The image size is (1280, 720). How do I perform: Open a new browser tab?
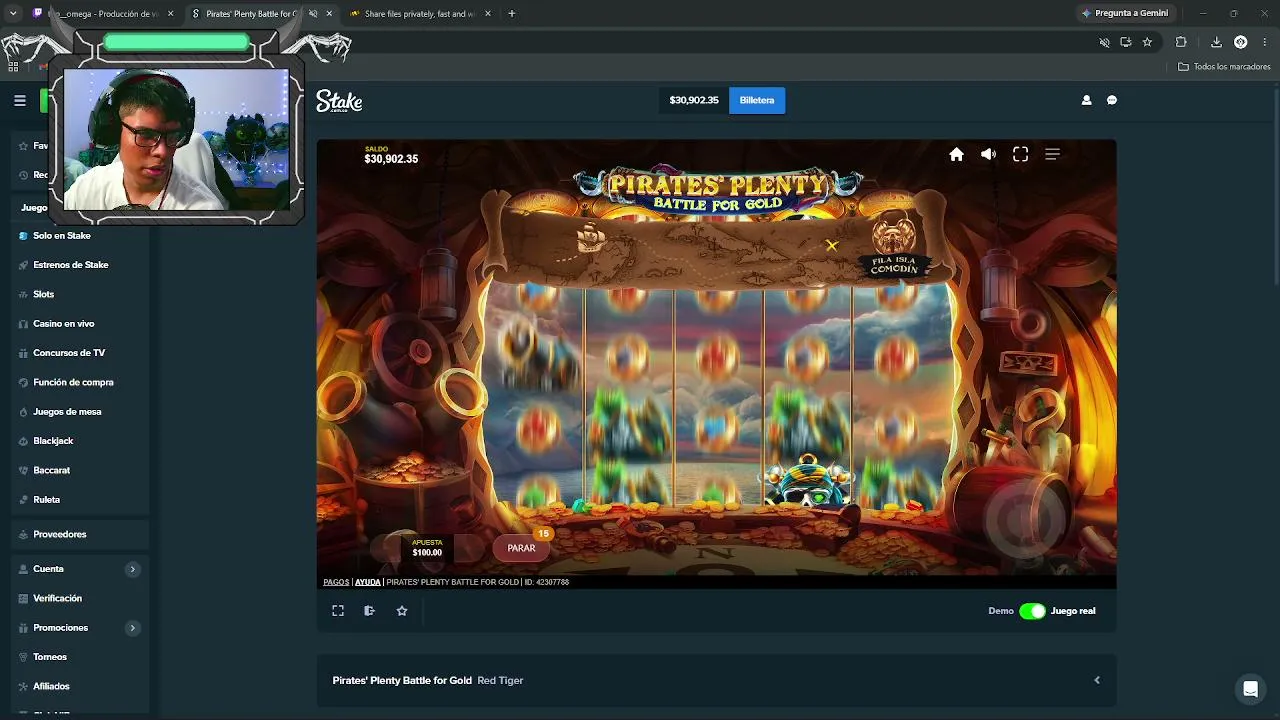[511, 14]
